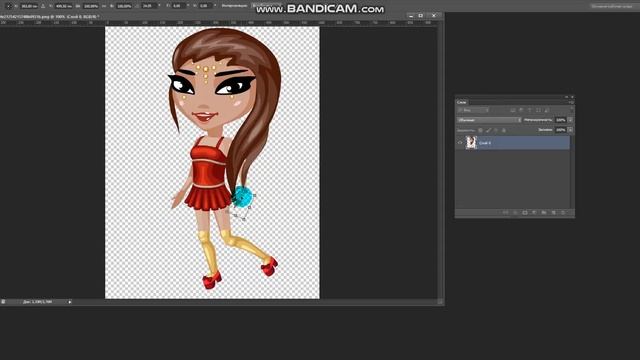Open the blending mode dropdown in Layers panel
The image size is (640, 360).
489,120
